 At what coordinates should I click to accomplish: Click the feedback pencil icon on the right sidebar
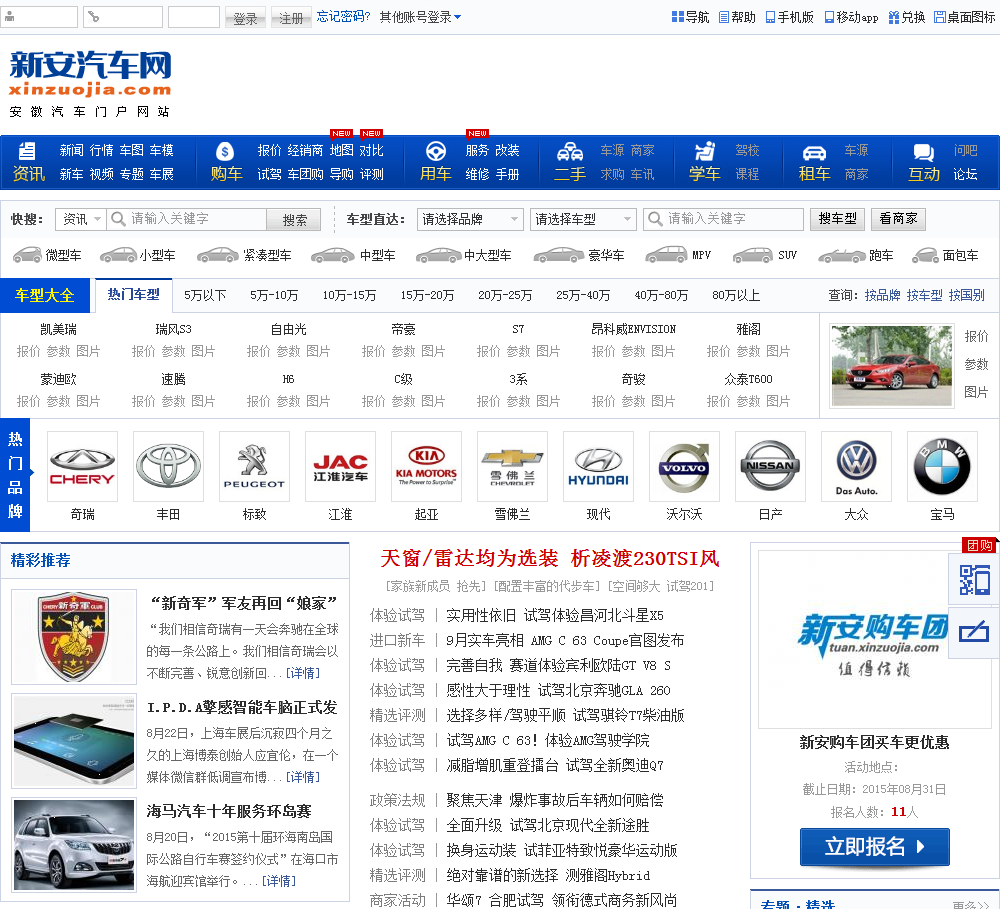[x=974, y=632]
